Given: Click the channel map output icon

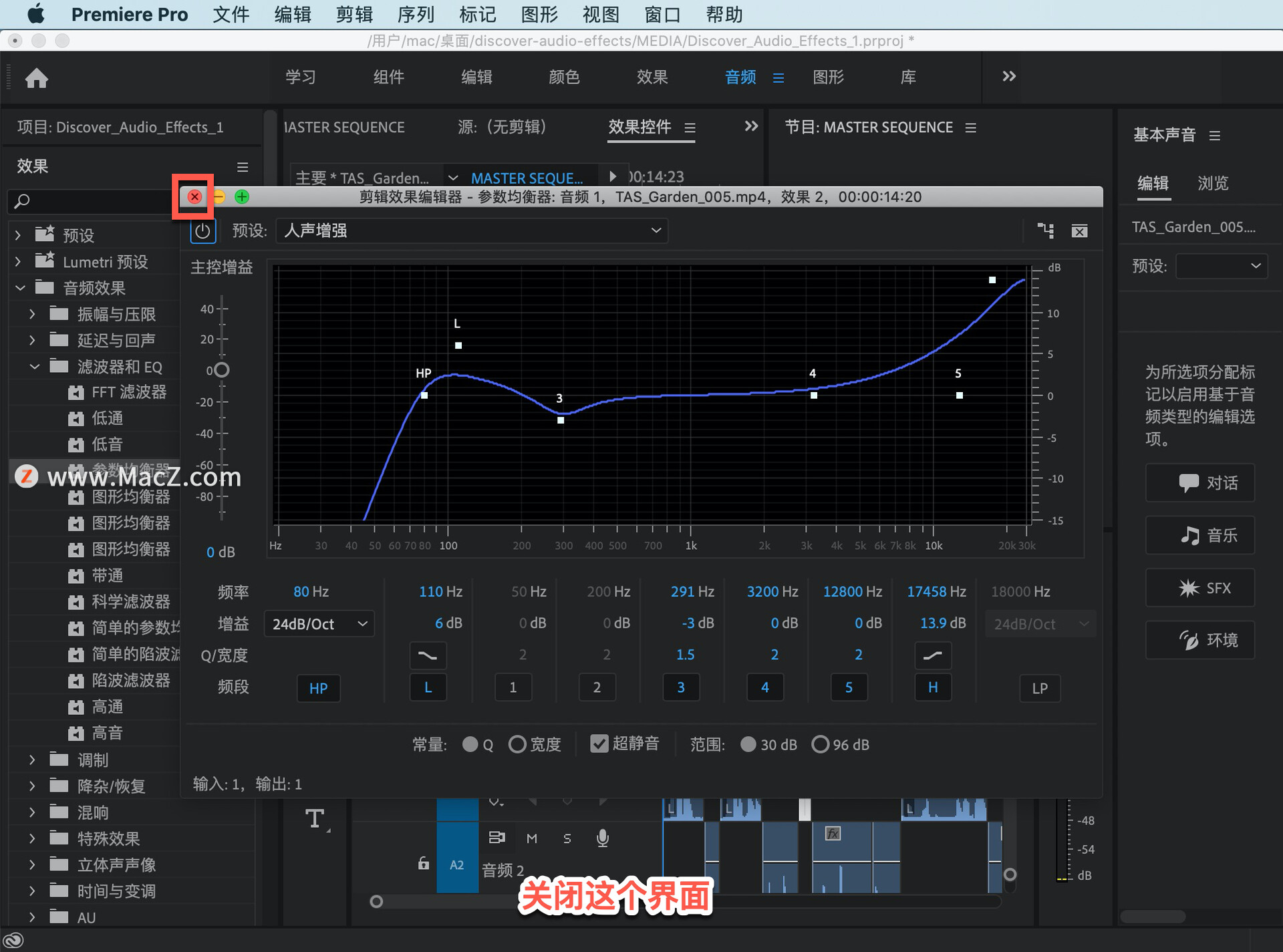Looking at the screenshot, I should coord(1045,231).
